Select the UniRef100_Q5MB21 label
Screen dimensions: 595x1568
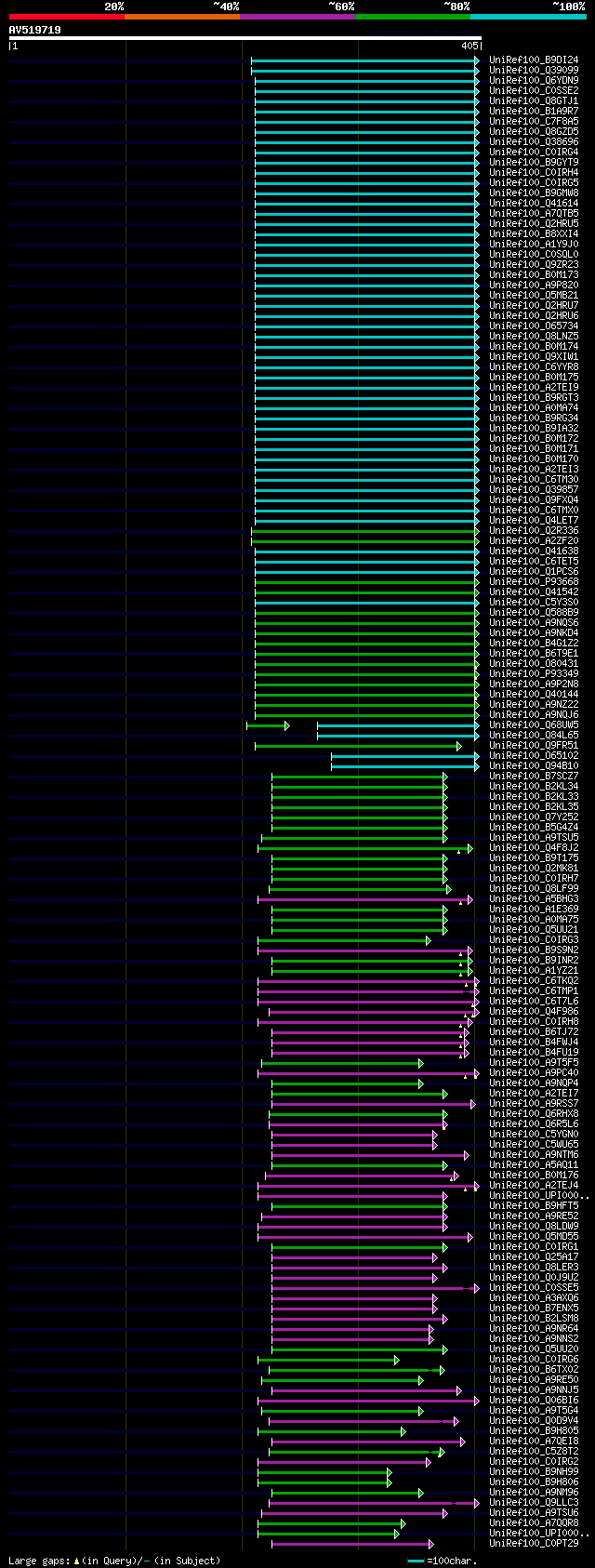coord(534,295)
